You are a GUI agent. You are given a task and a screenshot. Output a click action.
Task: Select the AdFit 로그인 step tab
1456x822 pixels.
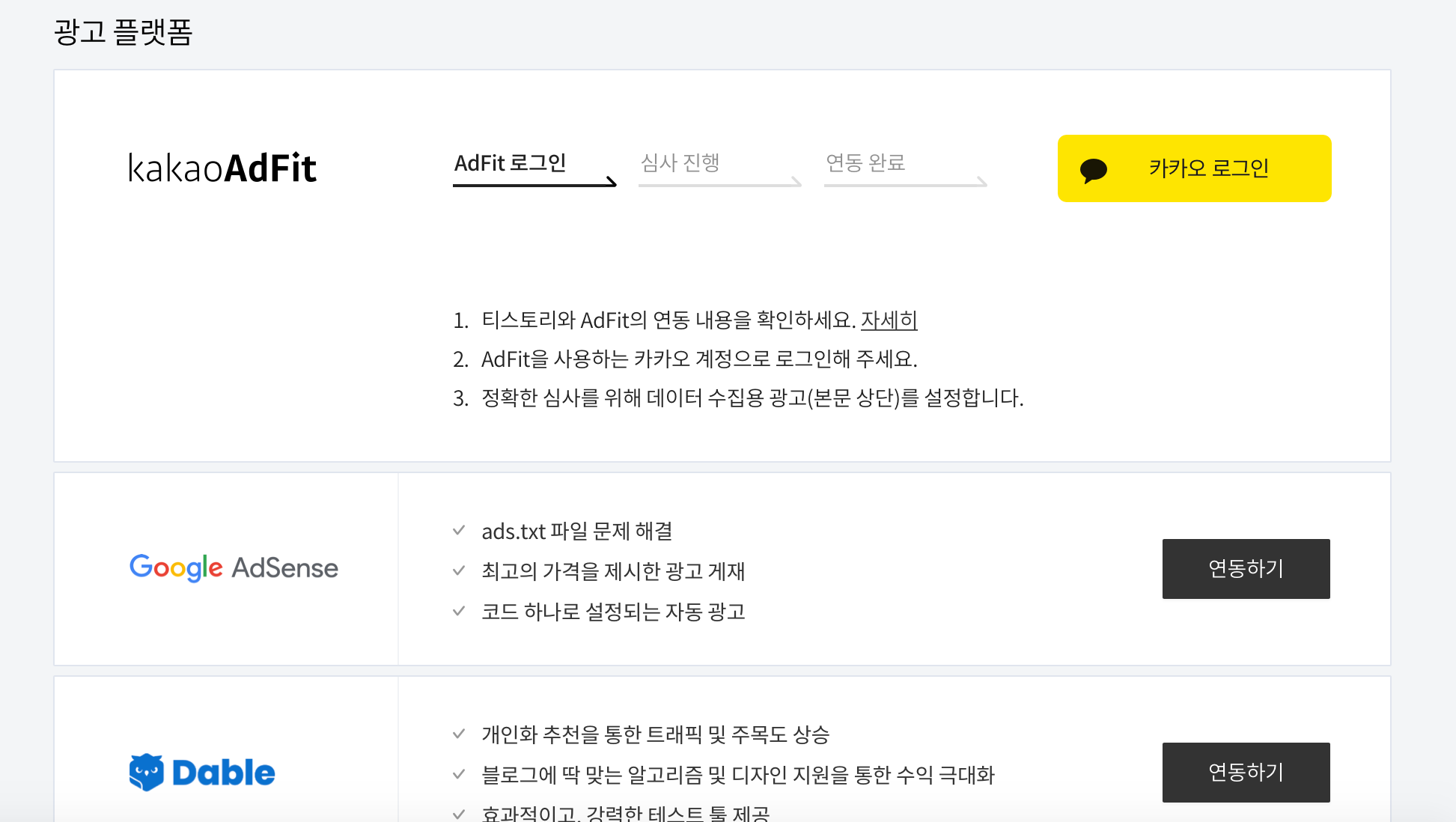tap(534, 168)
